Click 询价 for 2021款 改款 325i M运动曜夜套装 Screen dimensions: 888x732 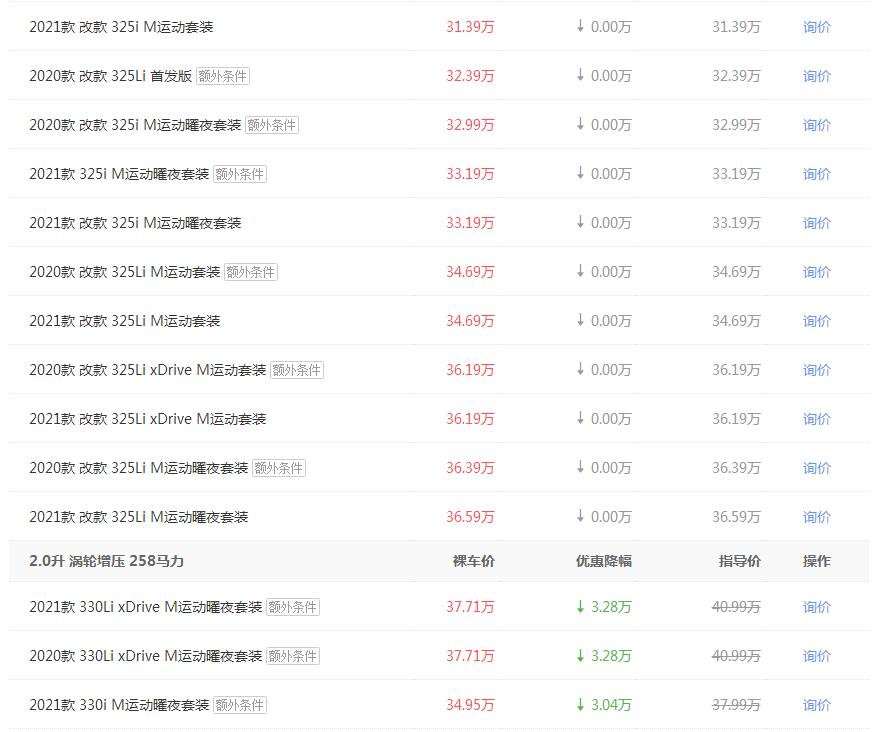tap(816, 223)
